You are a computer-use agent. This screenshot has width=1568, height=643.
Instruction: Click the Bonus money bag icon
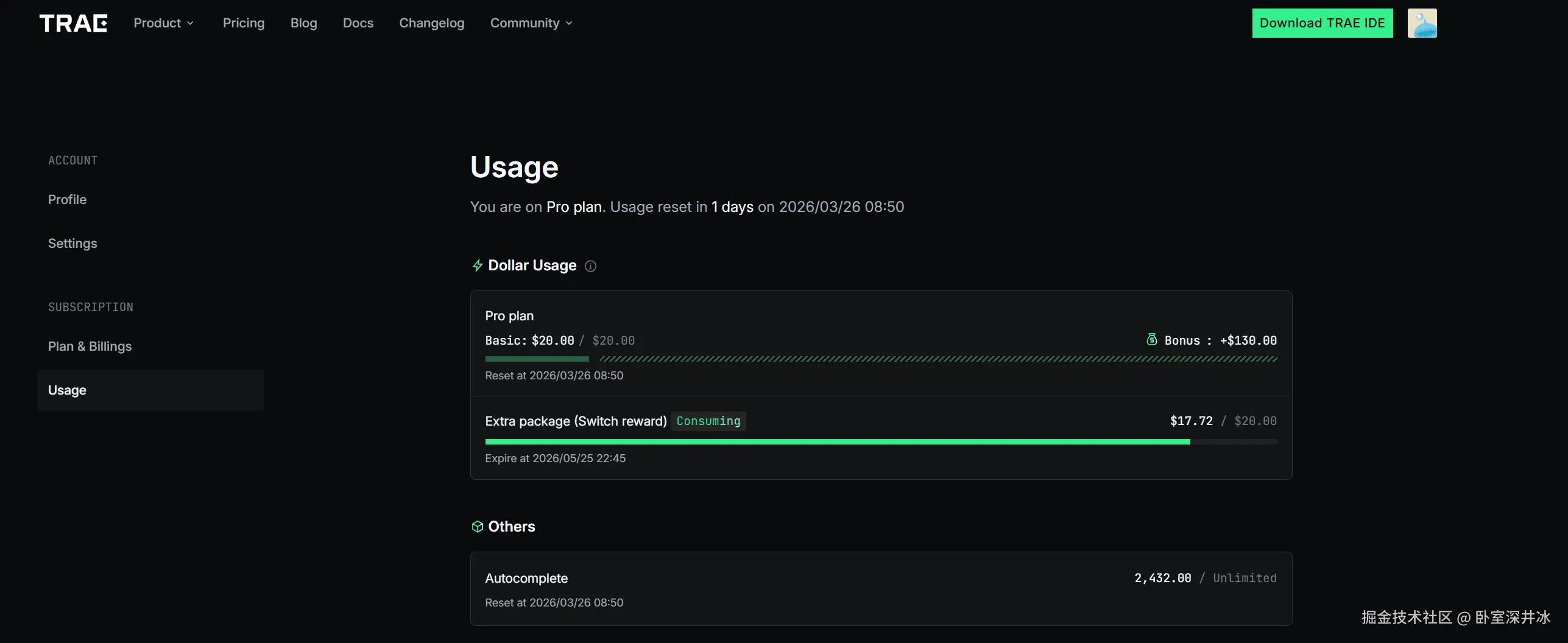coord(1151,340)
